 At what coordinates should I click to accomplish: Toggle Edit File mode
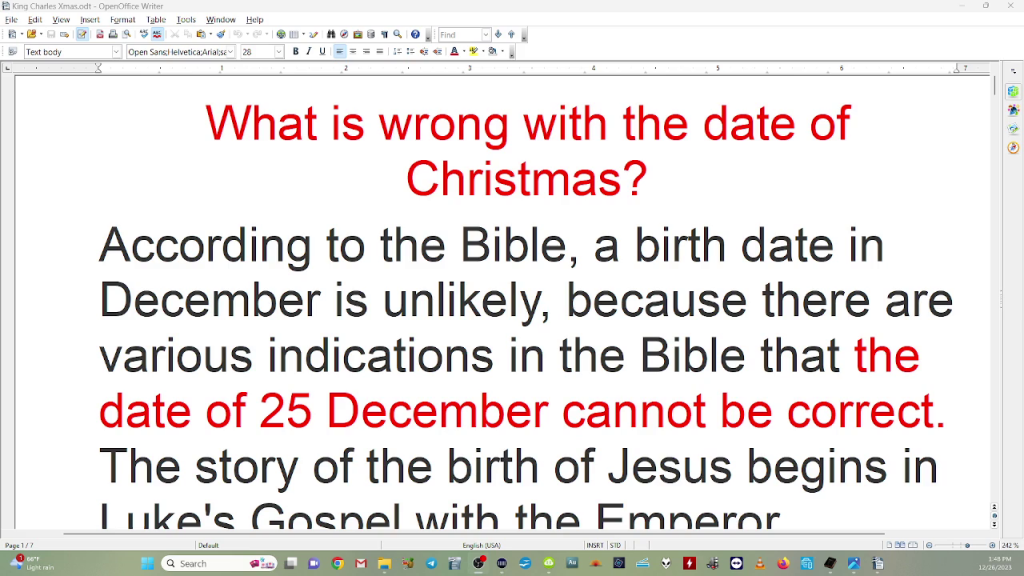pos(82,34)
